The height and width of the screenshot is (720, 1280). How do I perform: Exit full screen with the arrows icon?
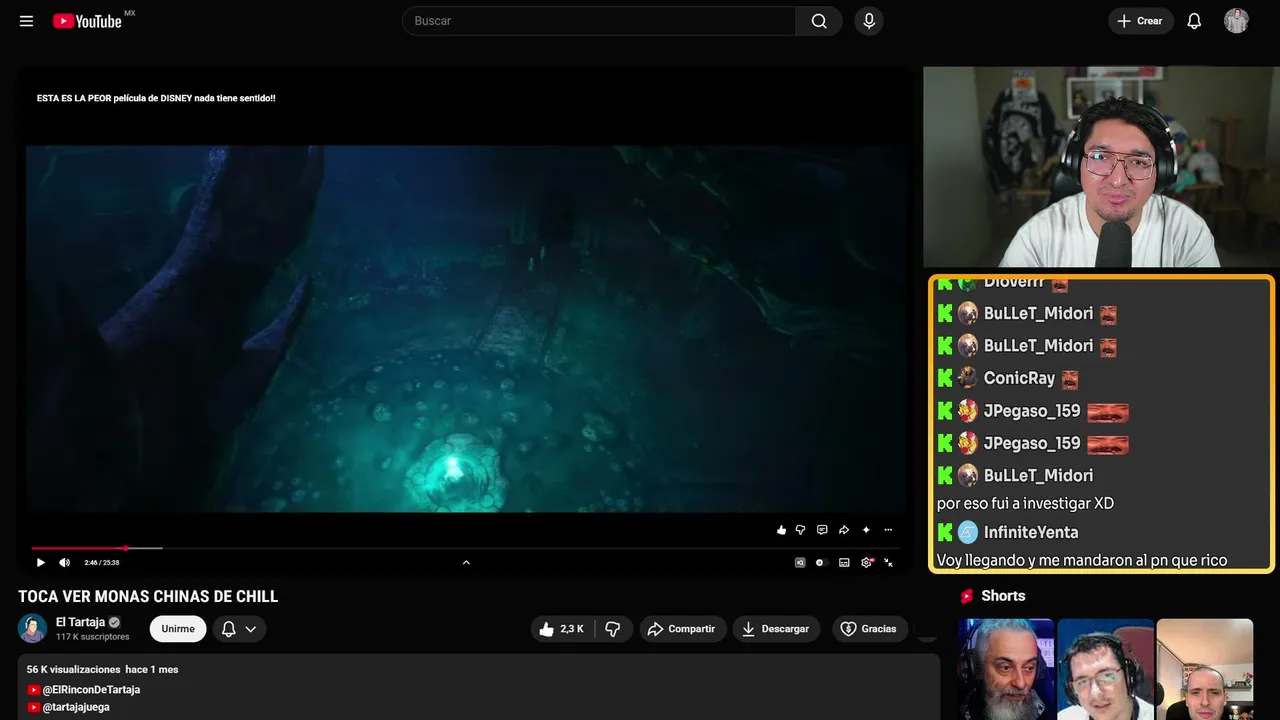pyautogui.click(x=889, y=562)
